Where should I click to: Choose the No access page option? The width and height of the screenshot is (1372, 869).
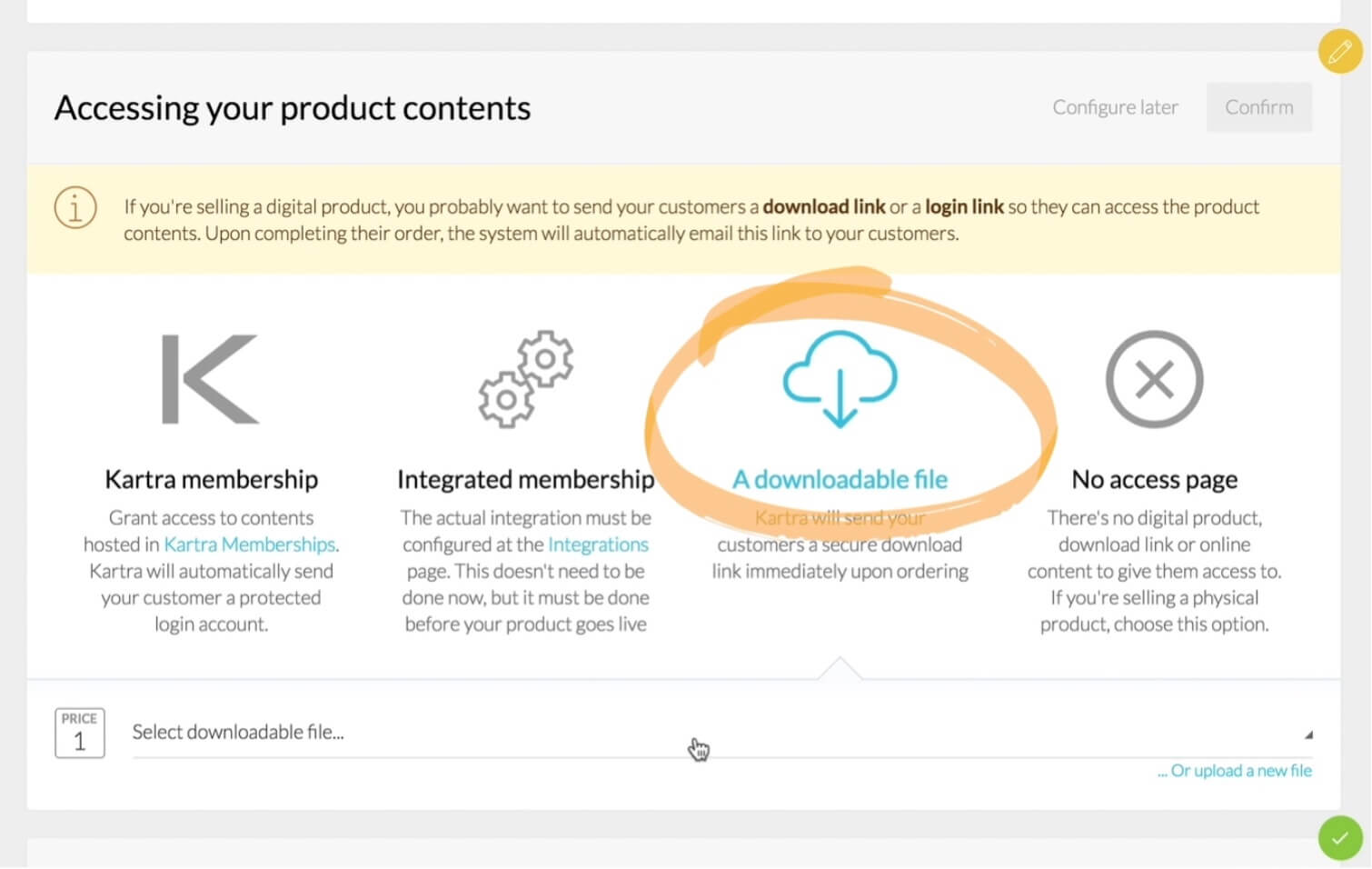pyautogui.click(x=1154, y=479)
